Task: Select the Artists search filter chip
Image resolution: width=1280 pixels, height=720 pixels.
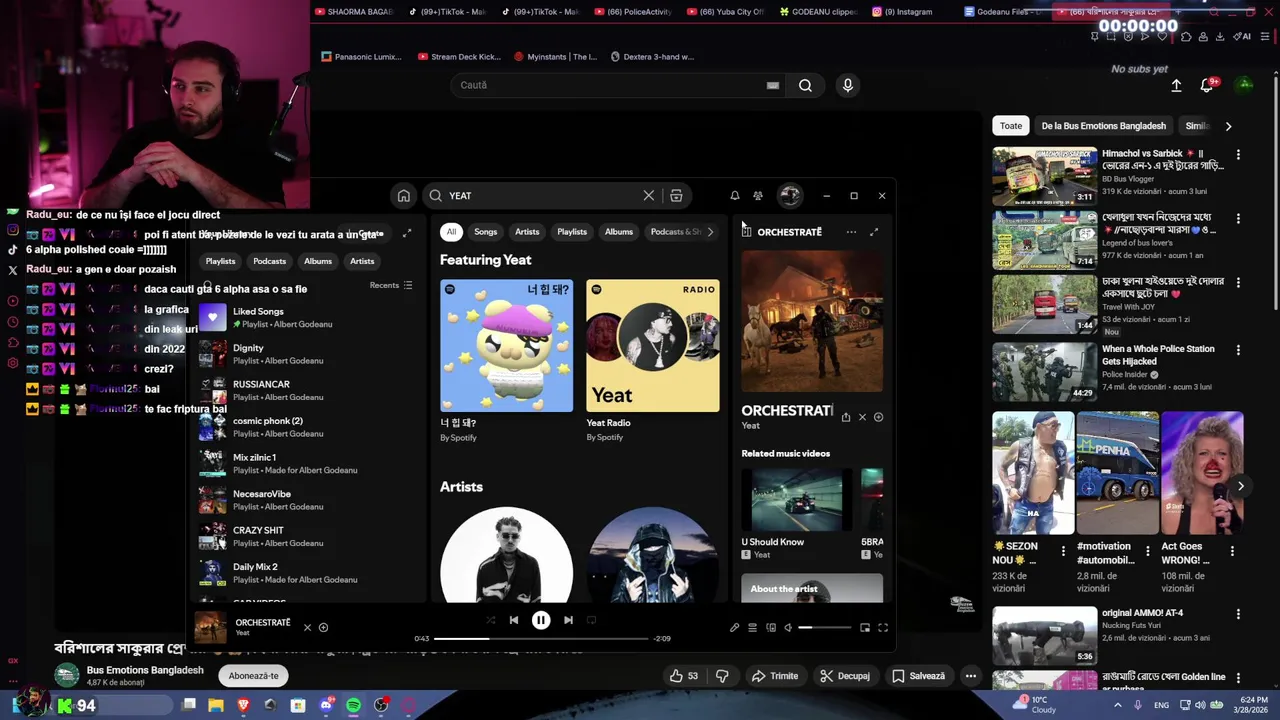Action: point(527,232)
